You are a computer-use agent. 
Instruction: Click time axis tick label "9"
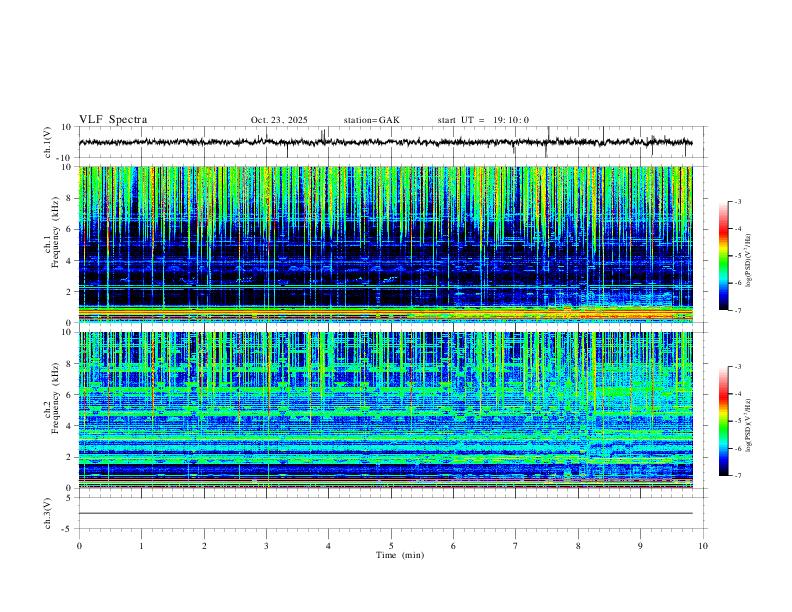click(640, 546)
